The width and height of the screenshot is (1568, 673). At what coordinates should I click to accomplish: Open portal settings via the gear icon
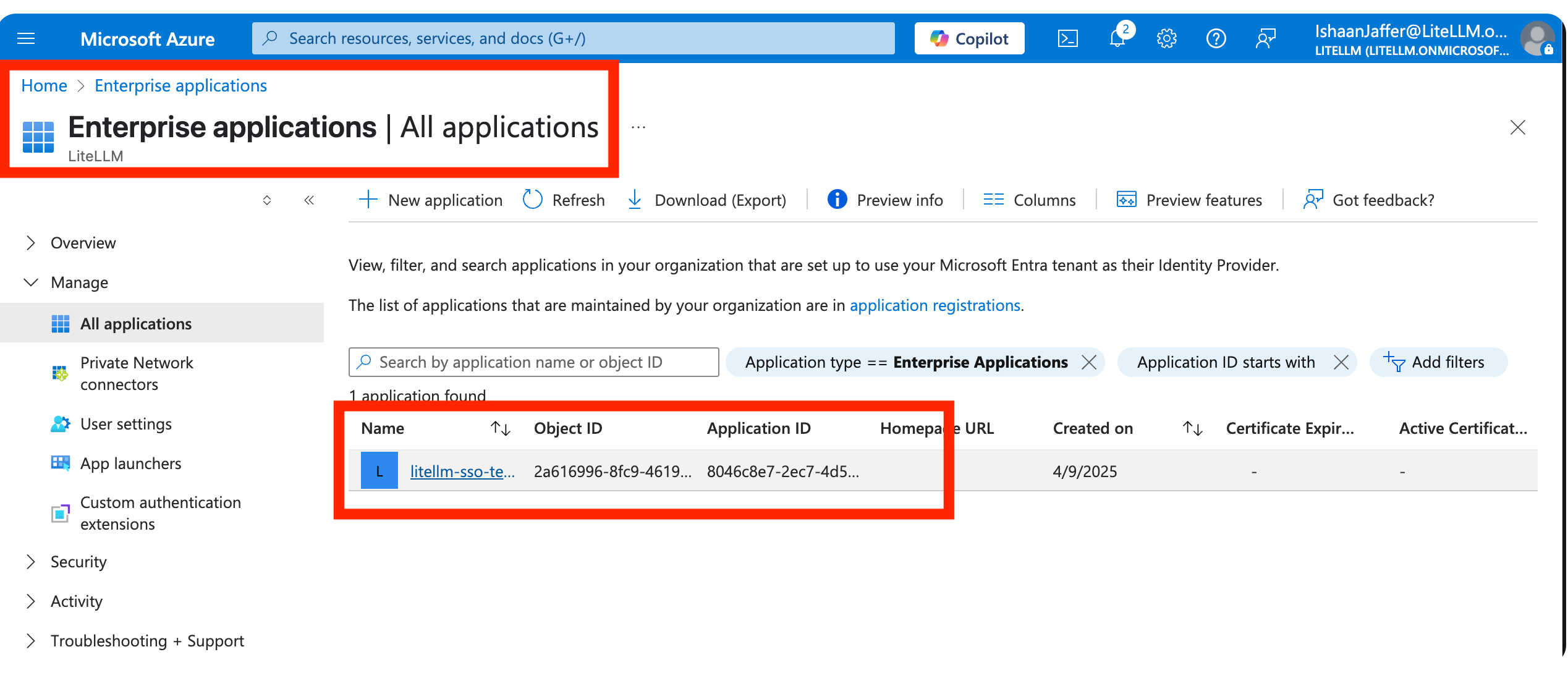pyautogui.click(x=1166, y=39)
